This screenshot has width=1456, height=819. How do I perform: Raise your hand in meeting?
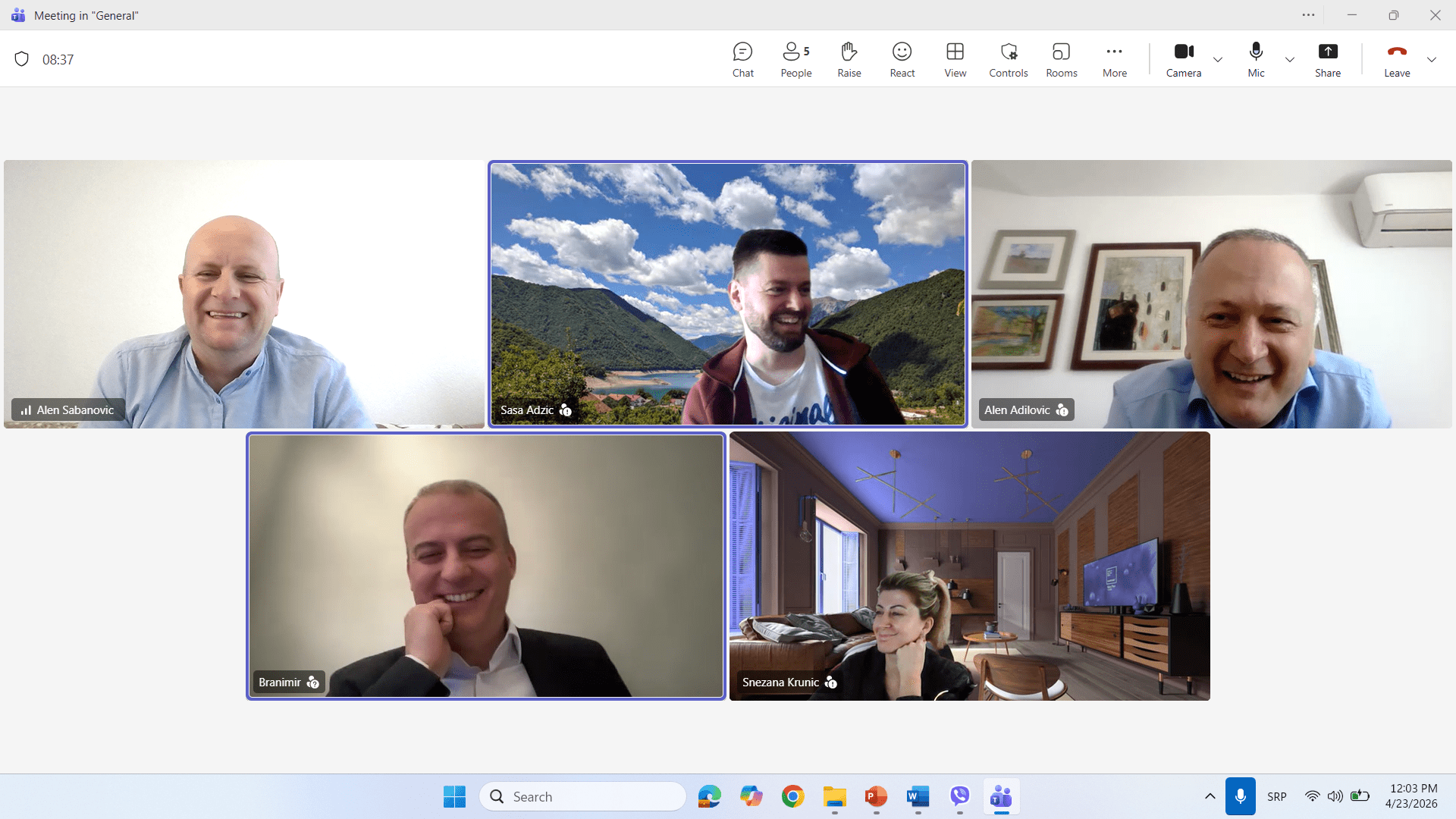(x=849, y=60)
